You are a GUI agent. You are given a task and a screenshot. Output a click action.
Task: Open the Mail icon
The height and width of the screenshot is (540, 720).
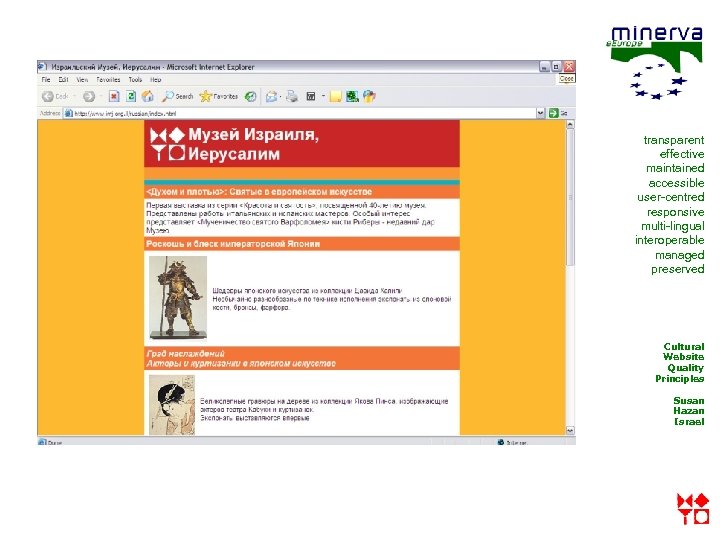click(271, 96)
